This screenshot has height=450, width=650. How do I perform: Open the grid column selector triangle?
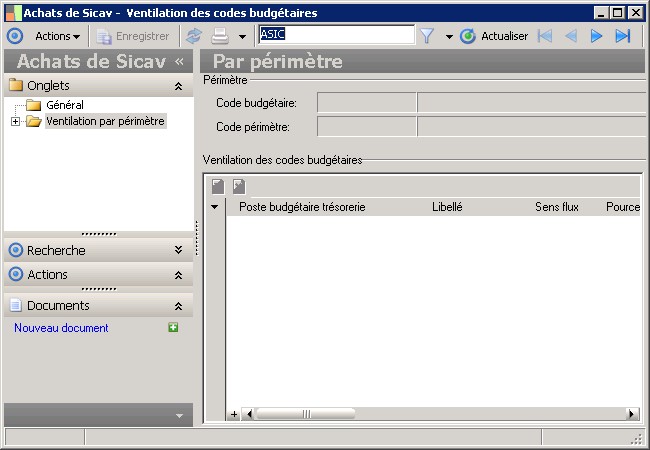214,207
